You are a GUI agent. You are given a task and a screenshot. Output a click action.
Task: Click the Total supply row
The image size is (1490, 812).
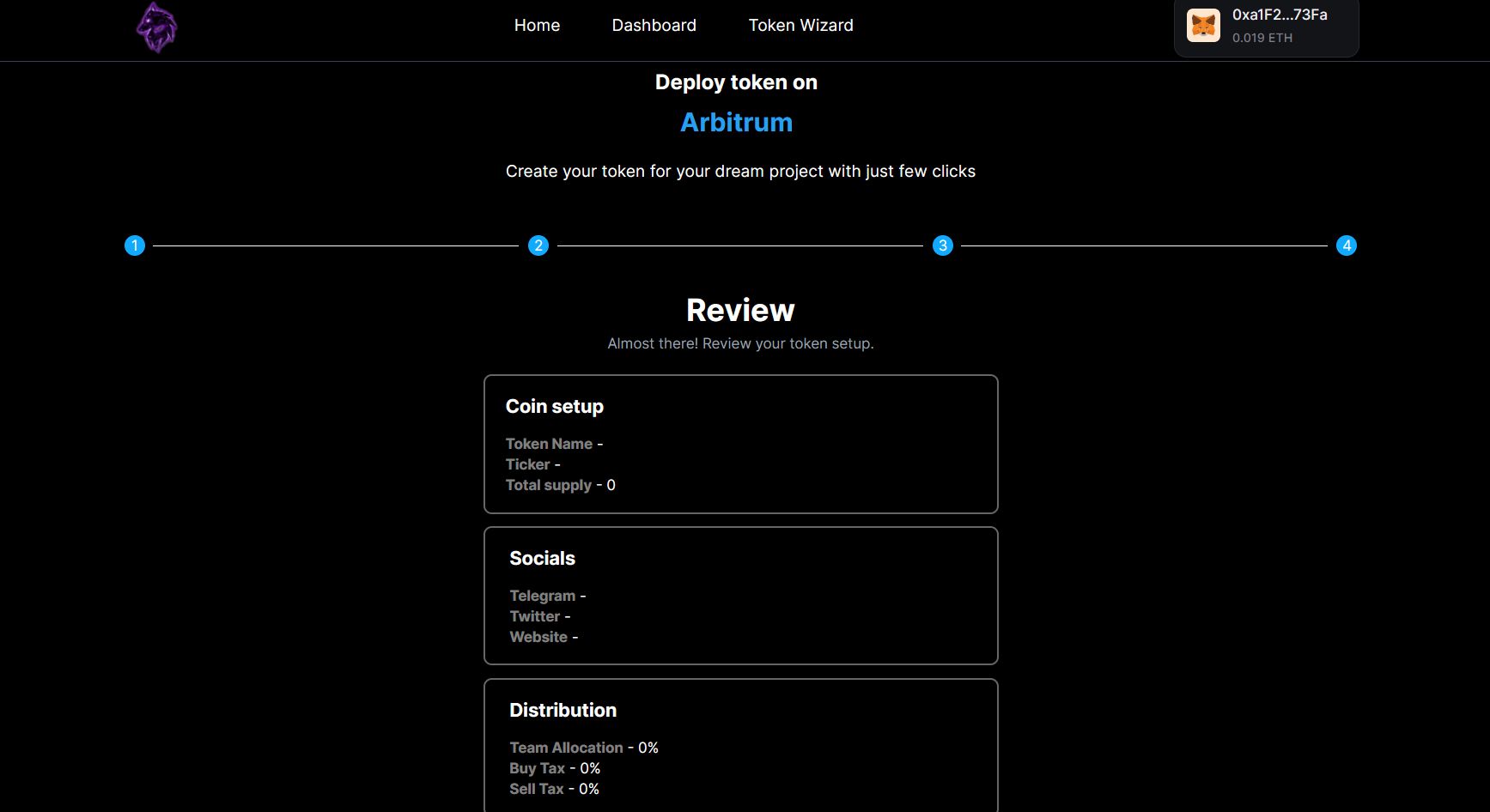point(560,485)
